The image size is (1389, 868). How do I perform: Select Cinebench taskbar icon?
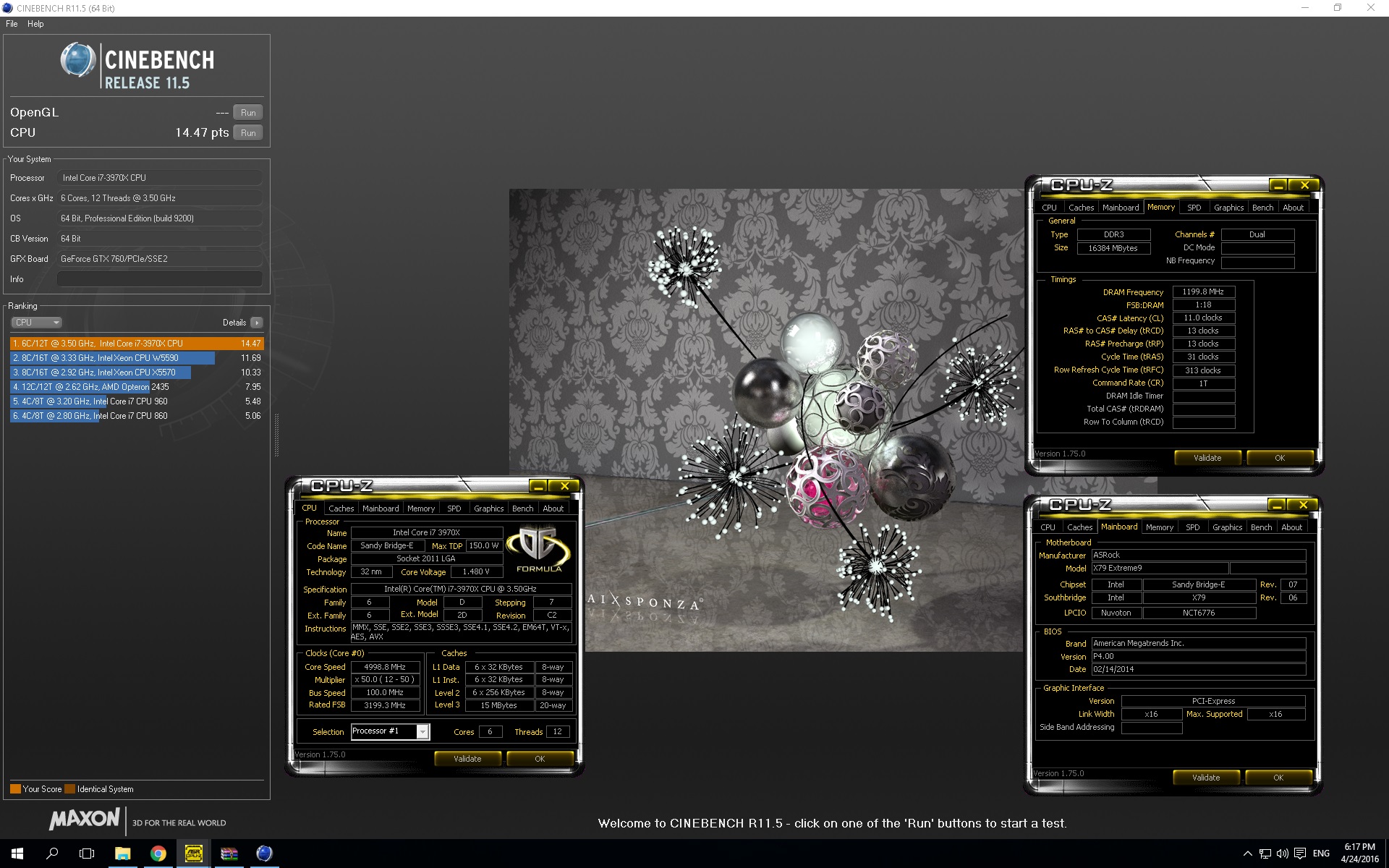click(x=264, y=854)
